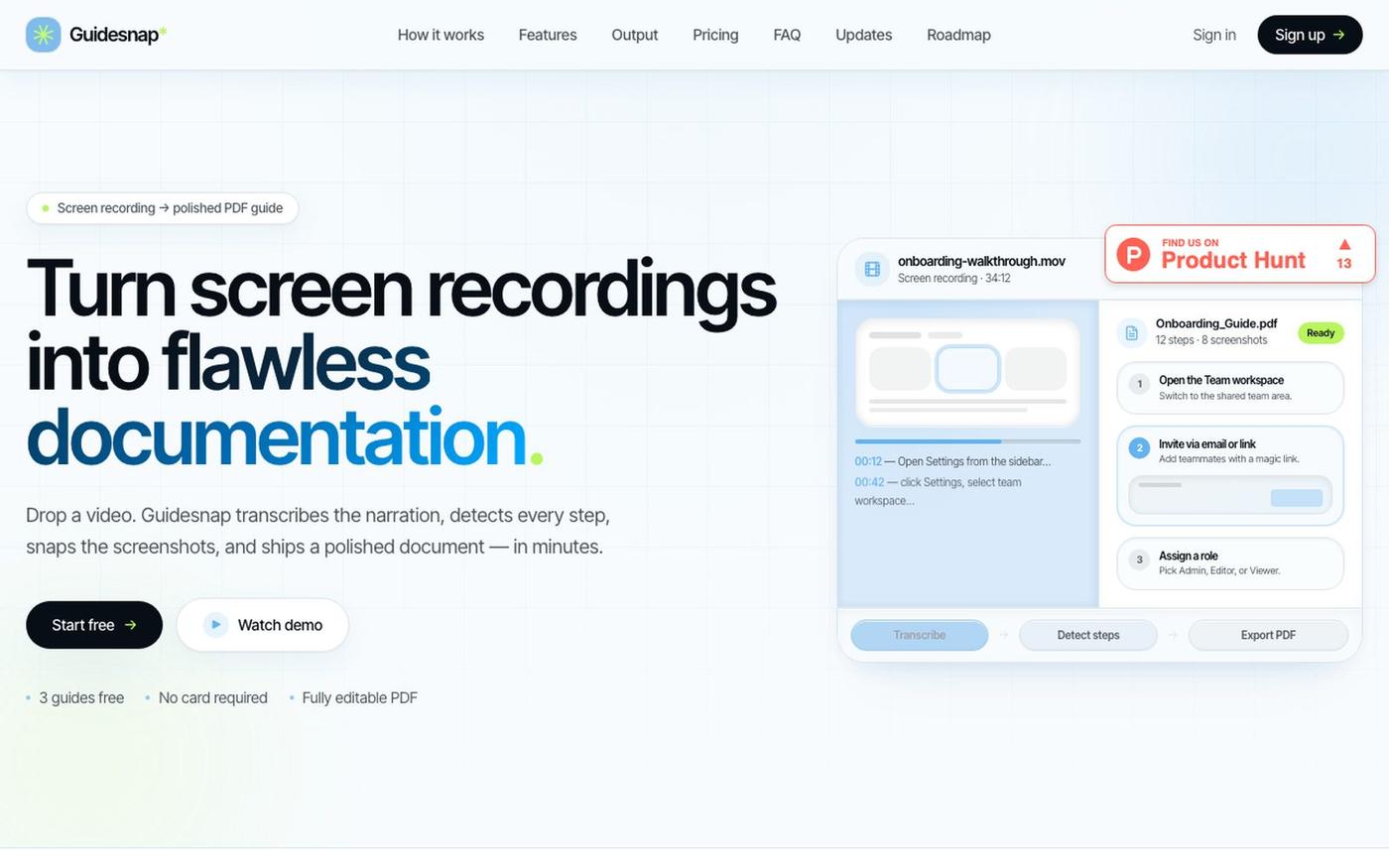Click the Screen recording to PDF guide badge
Screen dimensions: 1389x868
[x=163, y=208]
